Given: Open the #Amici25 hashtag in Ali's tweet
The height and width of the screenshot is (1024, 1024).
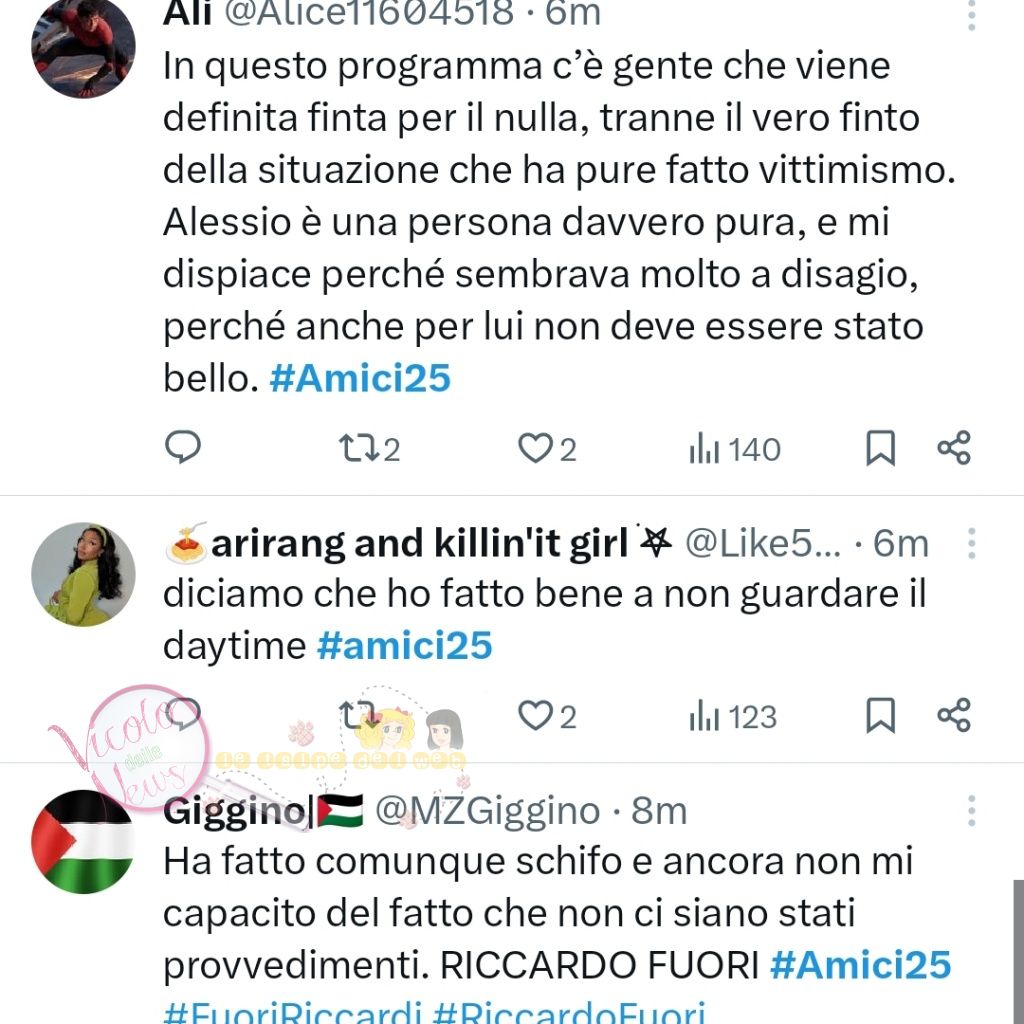Looking at the screenshot, I should [360, 378].
